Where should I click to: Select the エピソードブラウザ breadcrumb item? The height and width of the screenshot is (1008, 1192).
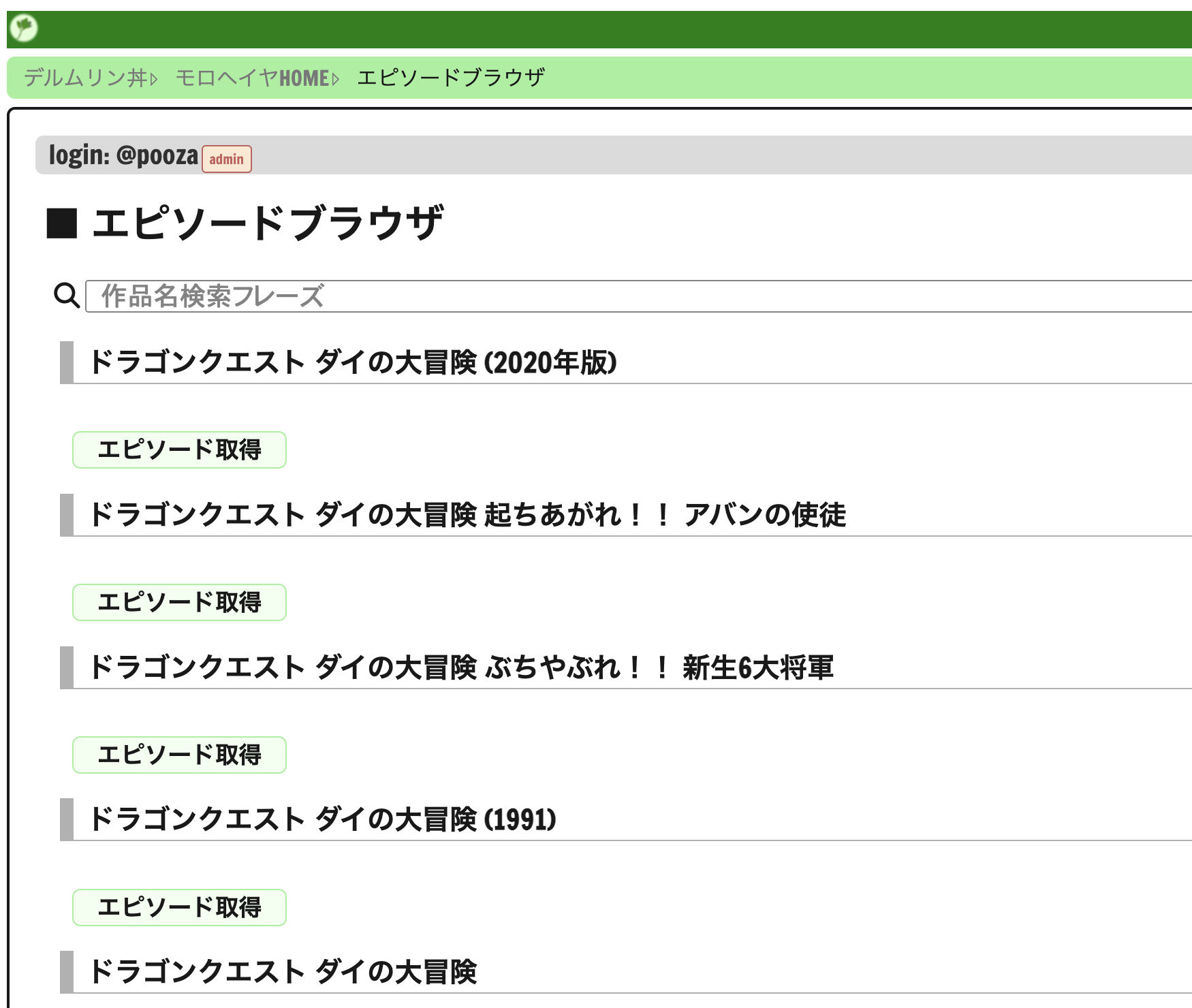coord(450,78)
